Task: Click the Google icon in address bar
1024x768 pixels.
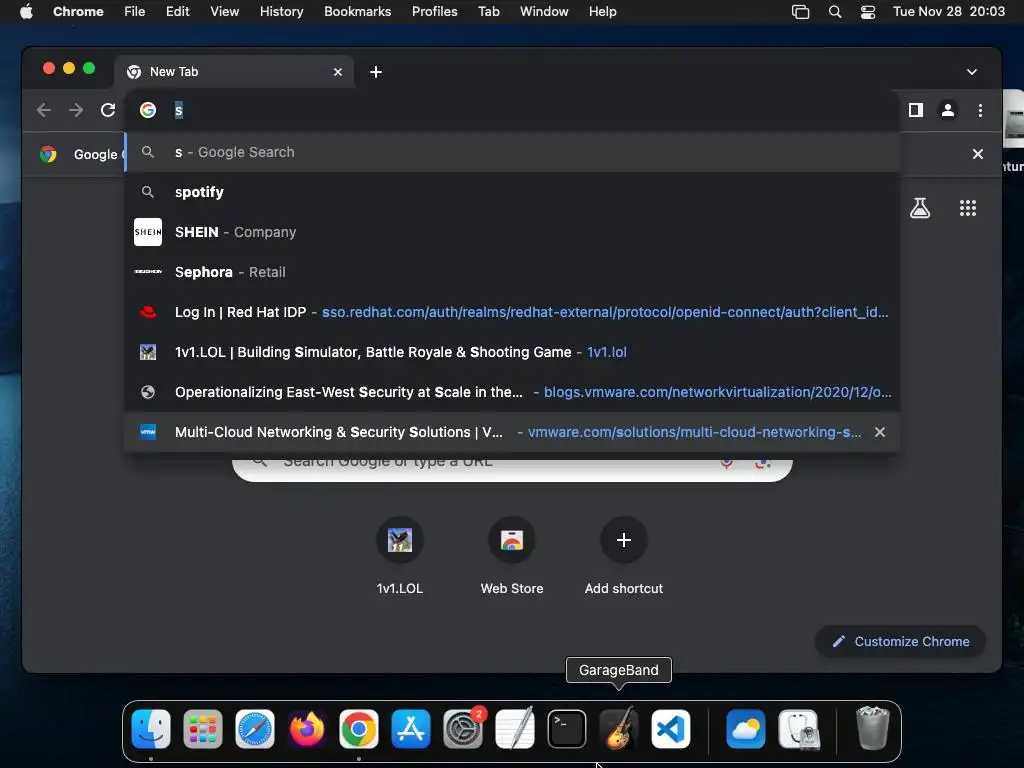Action: 148,110
